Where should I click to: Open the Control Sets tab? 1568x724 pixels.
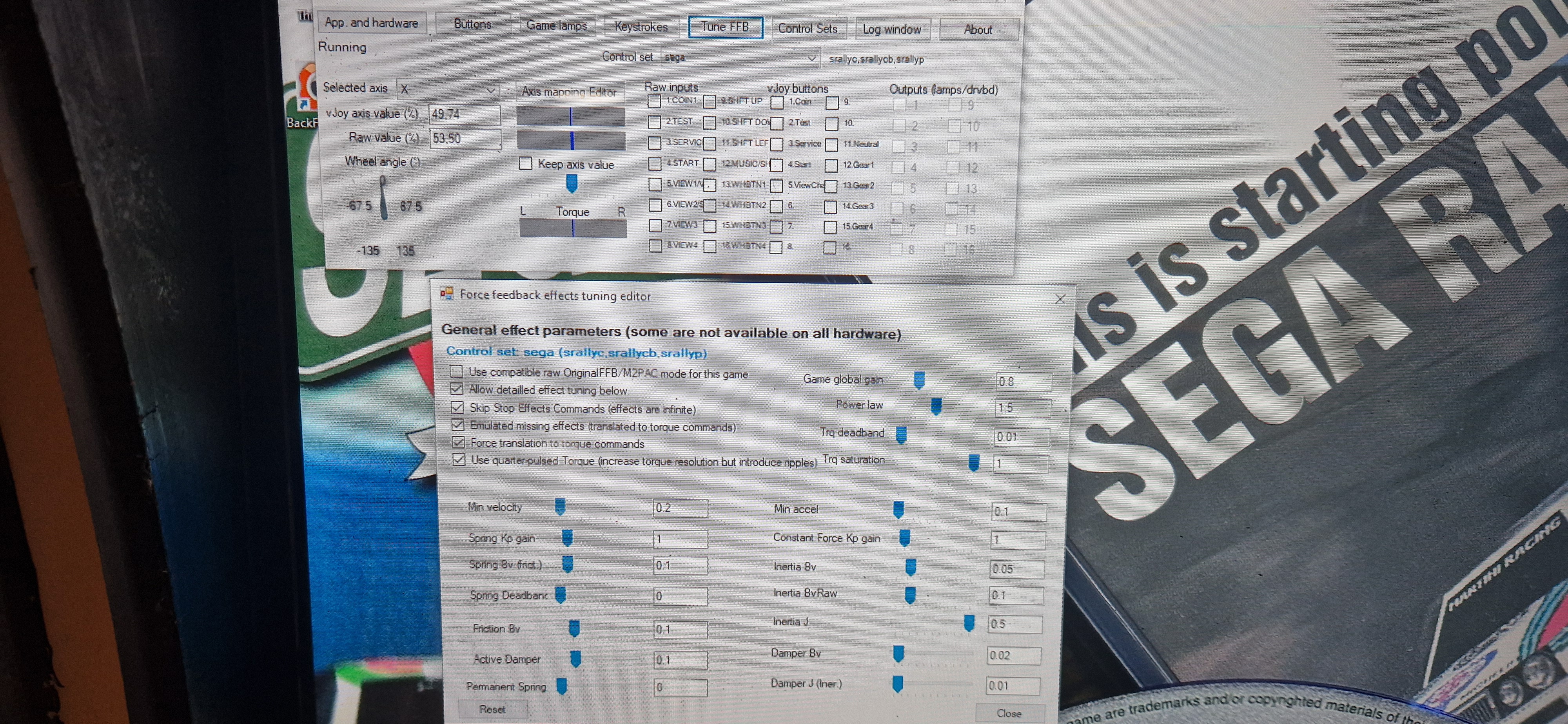coord(808,29)
